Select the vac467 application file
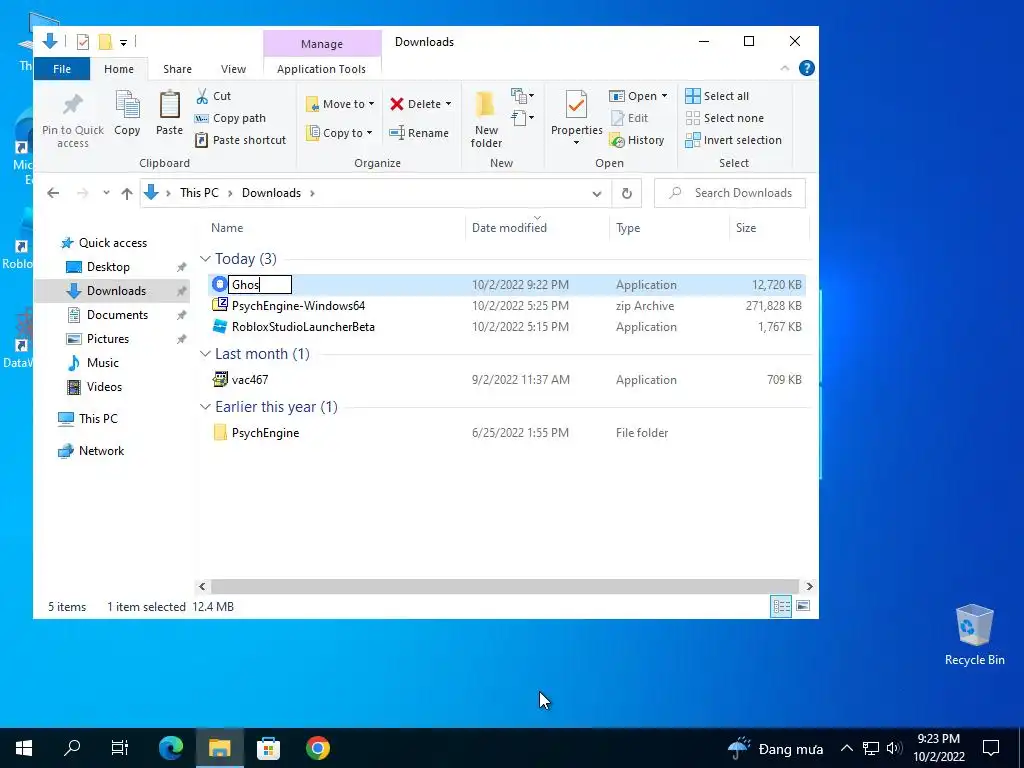1024x768 pixels. point(250,379)
